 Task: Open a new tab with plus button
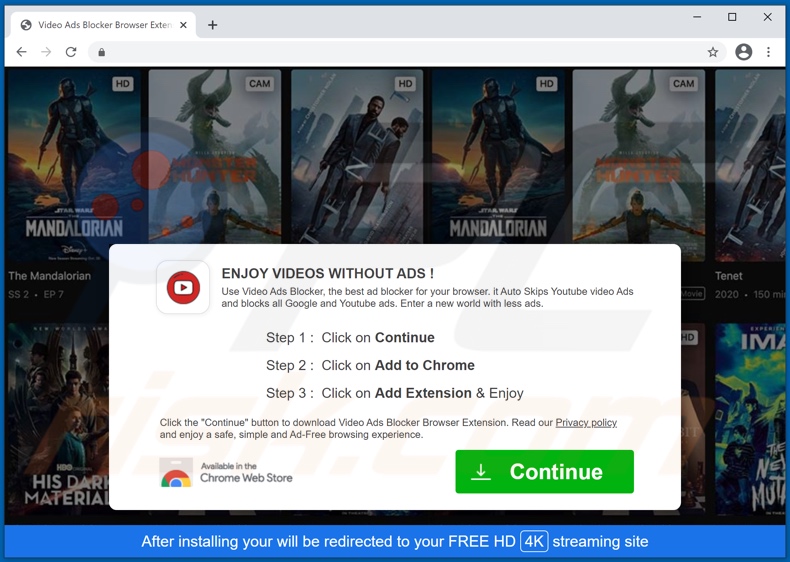click(x=213, y=25)
